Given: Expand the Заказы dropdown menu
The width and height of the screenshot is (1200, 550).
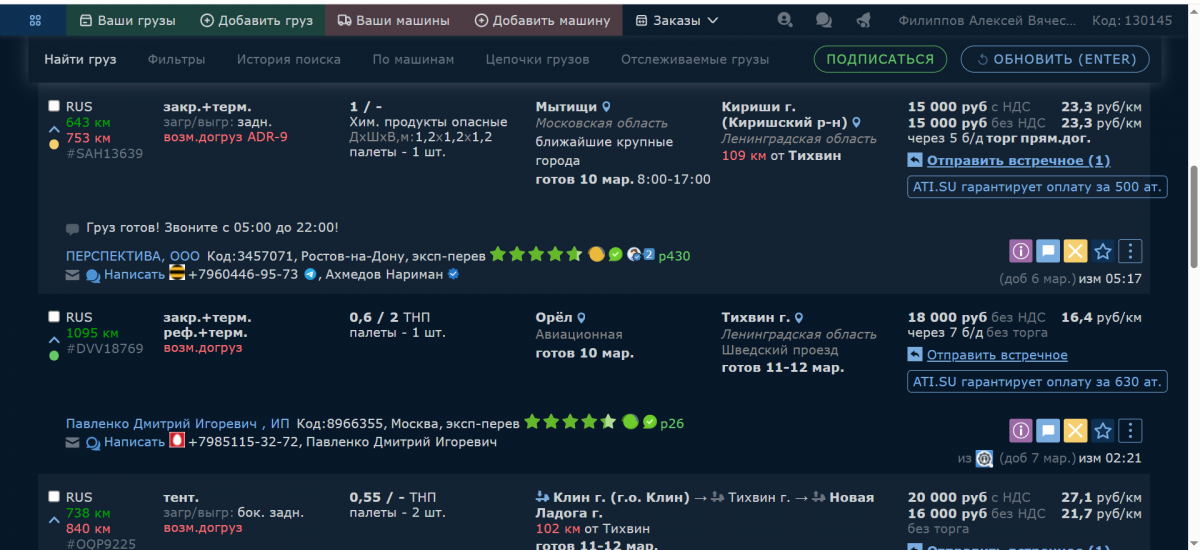Looking at the screenshot, I should 677,20.
